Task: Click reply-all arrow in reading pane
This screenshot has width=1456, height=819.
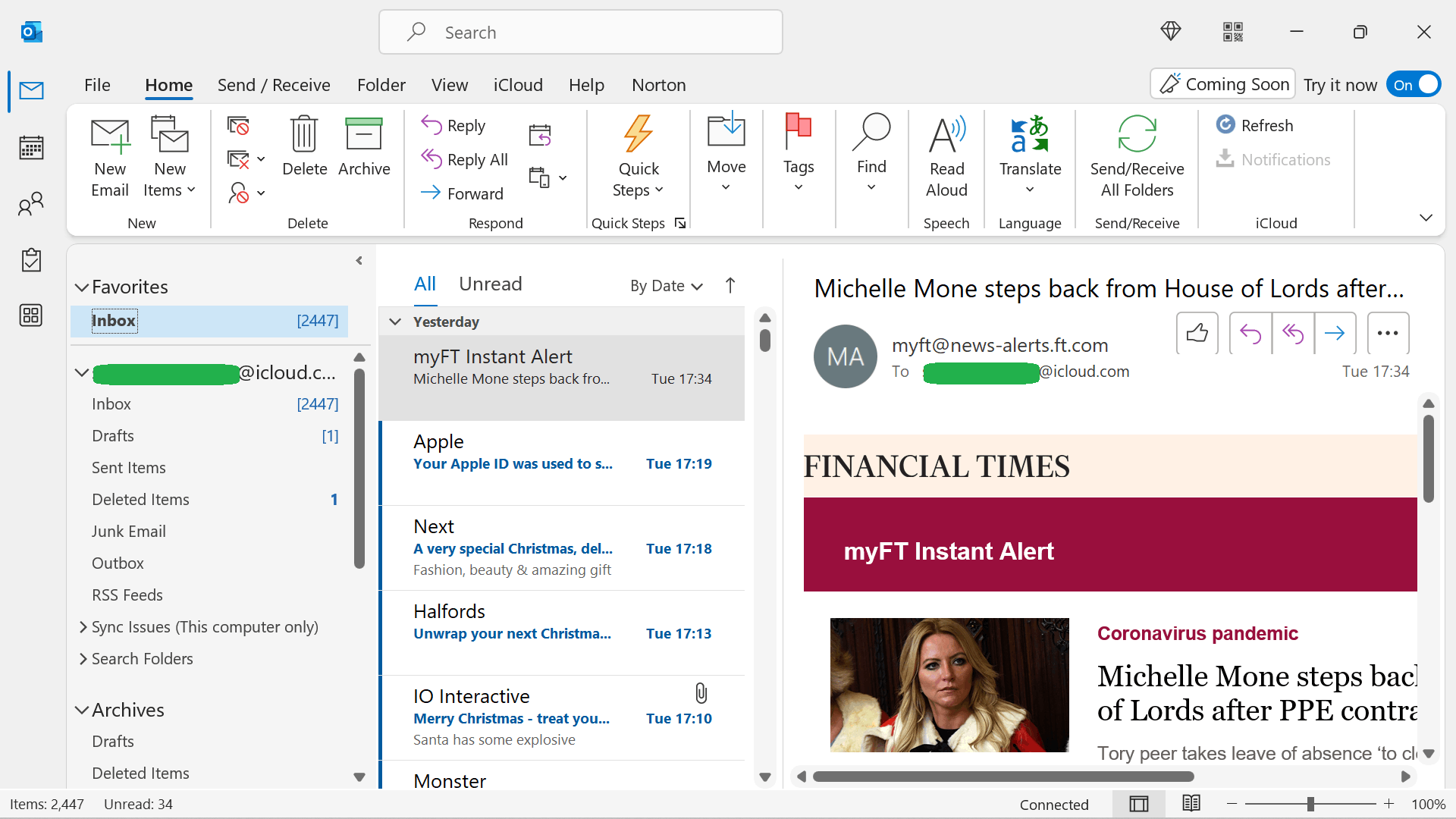Action: point(1293,333)
